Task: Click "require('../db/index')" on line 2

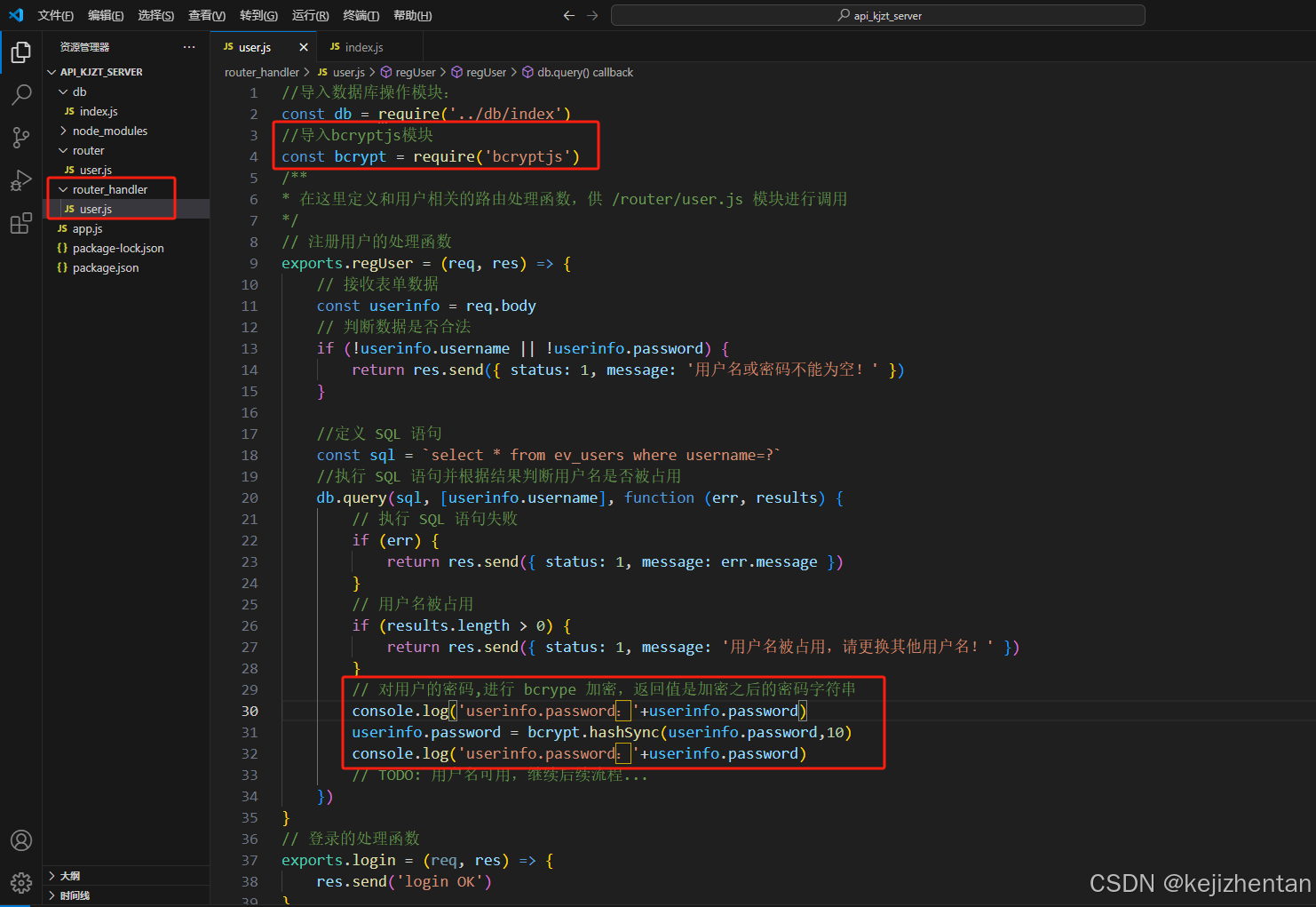Action: pyautogui.click(x=474, y=114)
